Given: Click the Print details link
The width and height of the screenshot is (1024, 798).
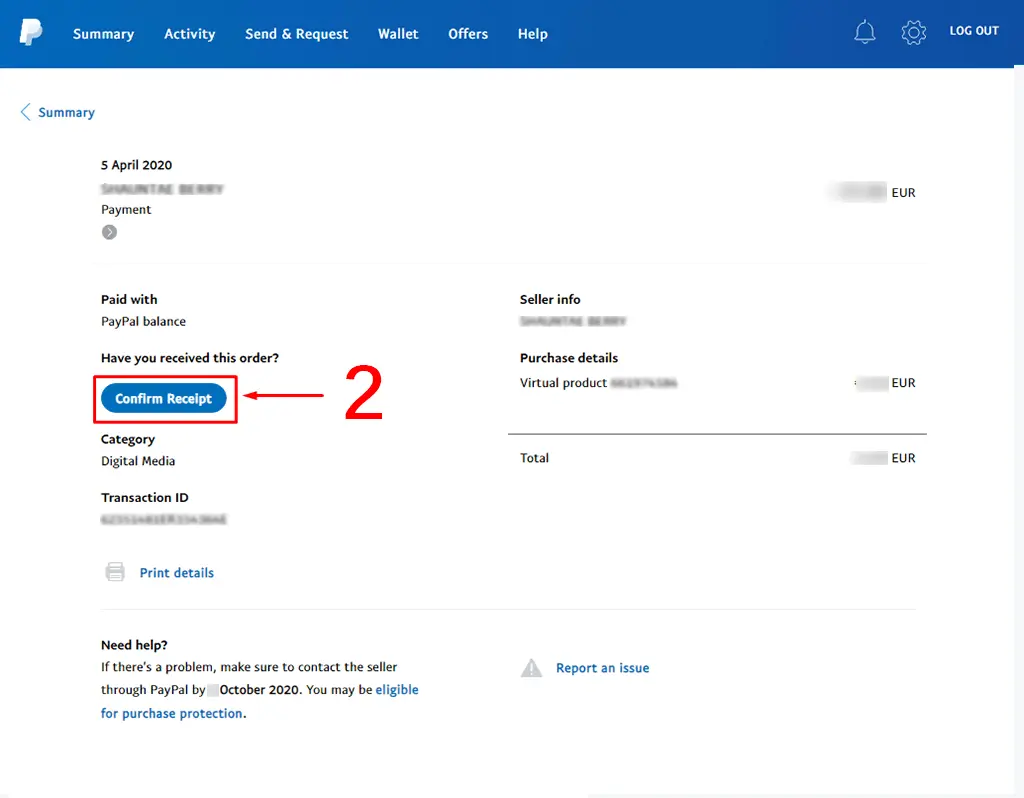Looking at the screenshot, I should pos(176,573).
